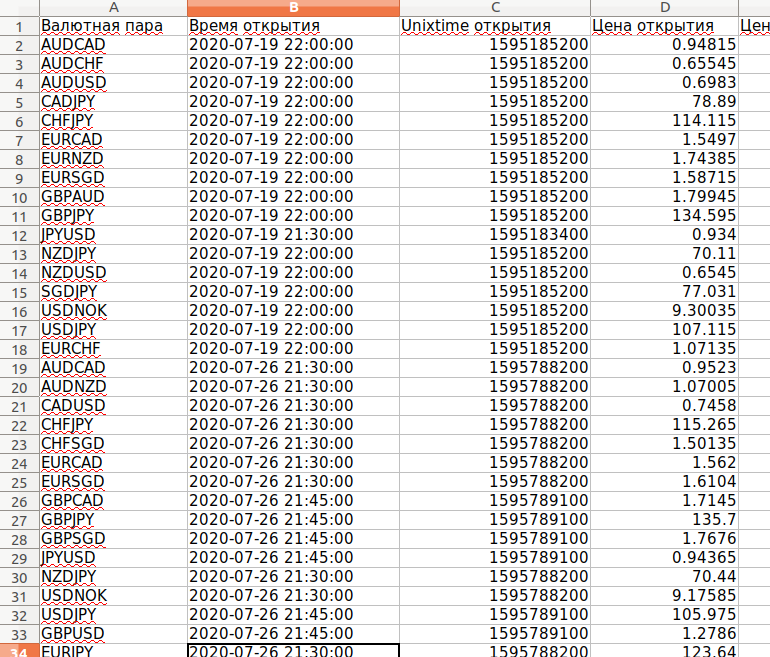Select the opening price 0.94365

click(664, 558)
